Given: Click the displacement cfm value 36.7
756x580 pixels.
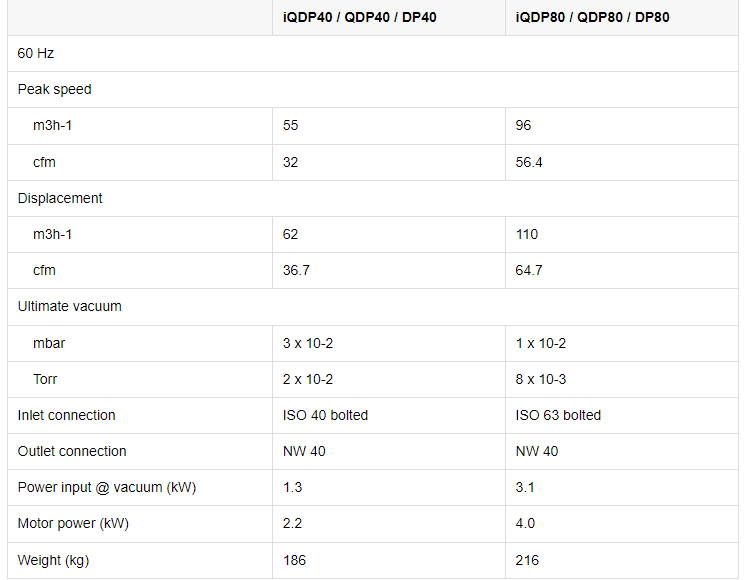Looking at the screenshot, I should tap(296, 270).
